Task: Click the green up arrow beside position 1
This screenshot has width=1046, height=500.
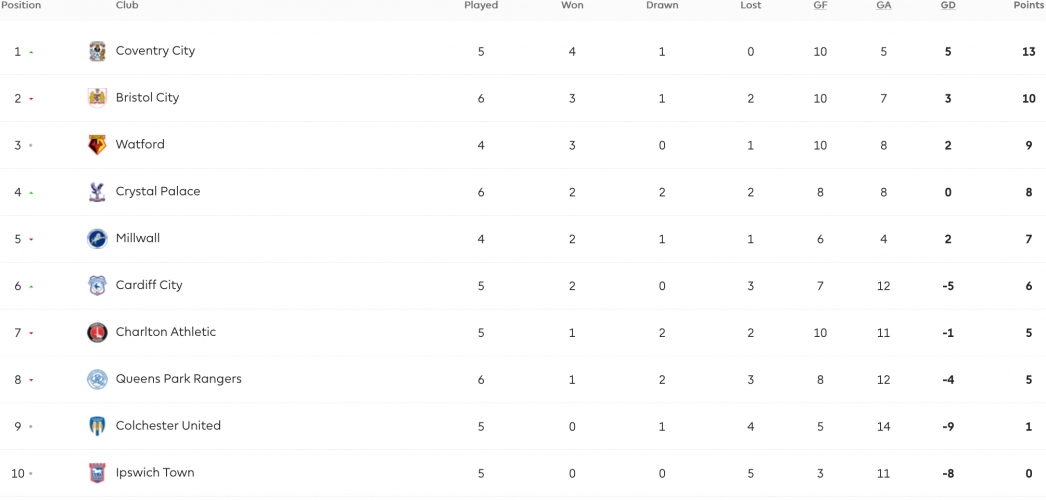Action: (x=31, y=52)
